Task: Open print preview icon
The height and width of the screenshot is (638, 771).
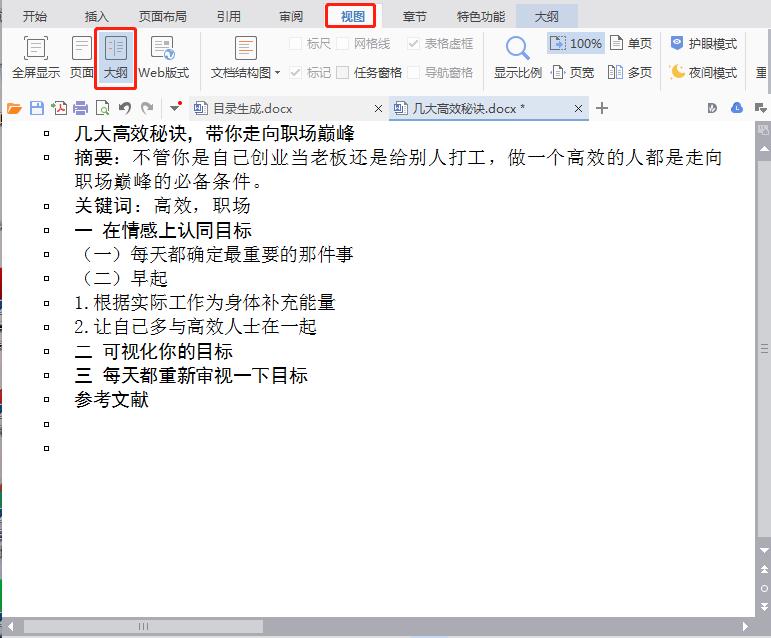Action: click(x=102, y=108)
